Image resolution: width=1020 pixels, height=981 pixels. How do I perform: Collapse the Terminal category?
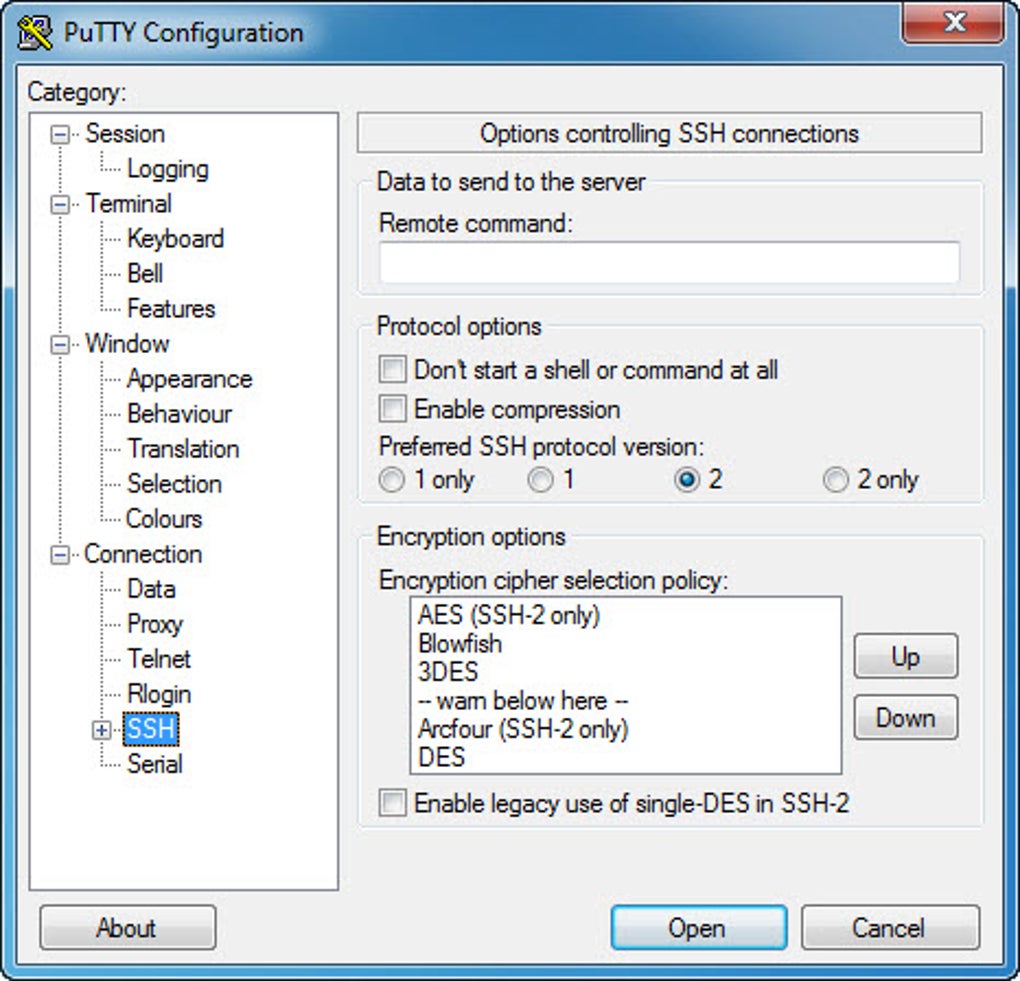coord(60,205)
